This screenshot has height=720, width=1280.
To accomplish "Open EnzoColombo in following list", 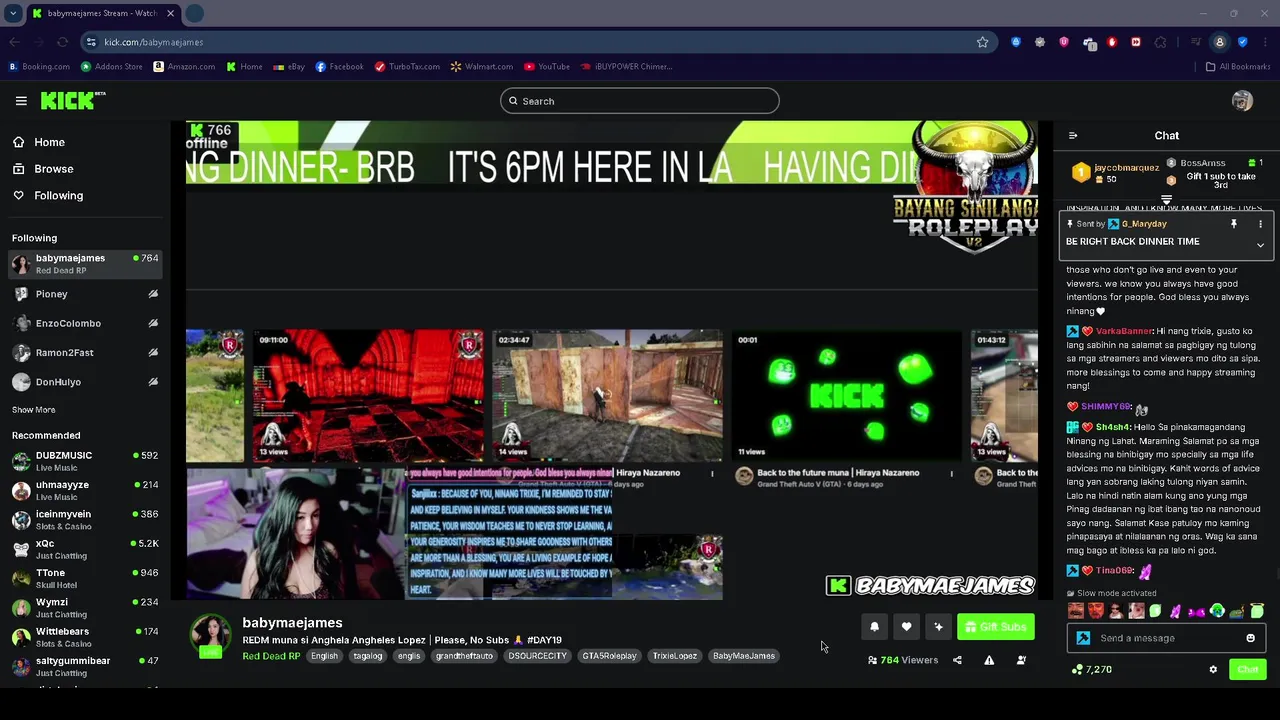I will pyautogui.click(x=85, y=323).
